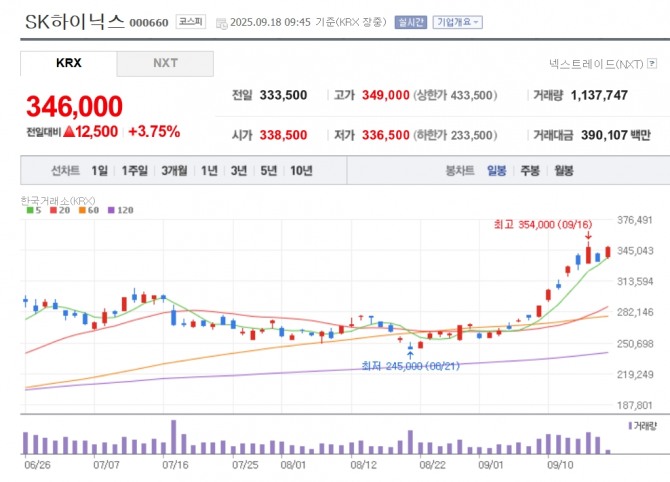Select the 주봉 candle chart
670x482 pixels.
pyautogui.click(x=530, y=171)
